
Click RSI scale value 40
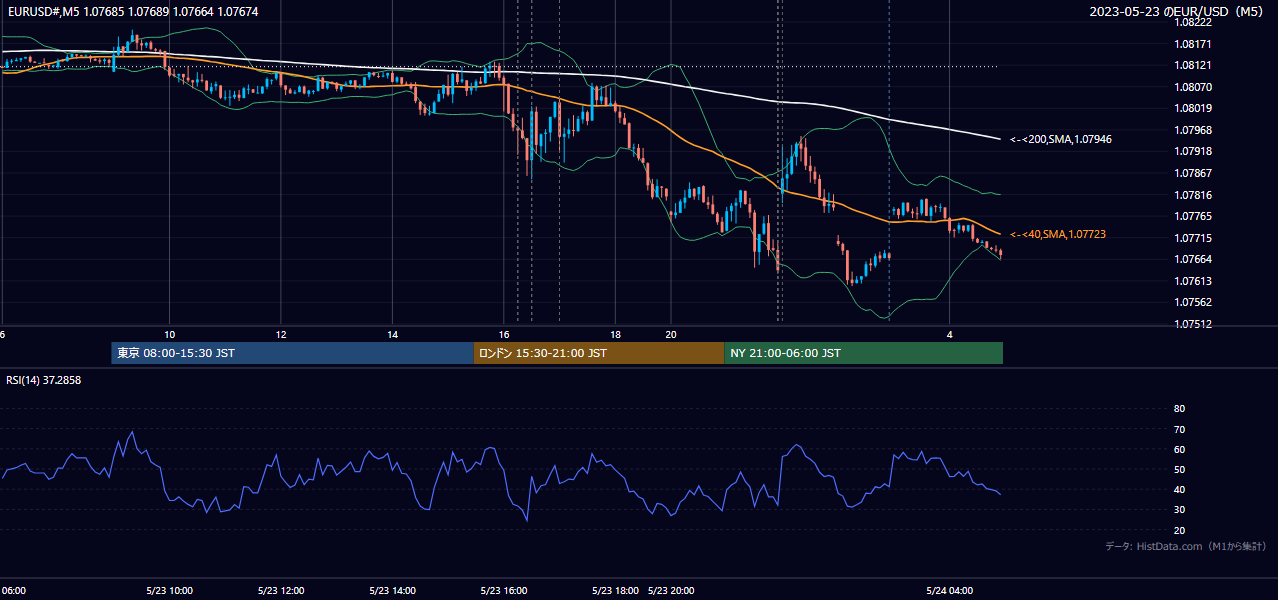1179,490
